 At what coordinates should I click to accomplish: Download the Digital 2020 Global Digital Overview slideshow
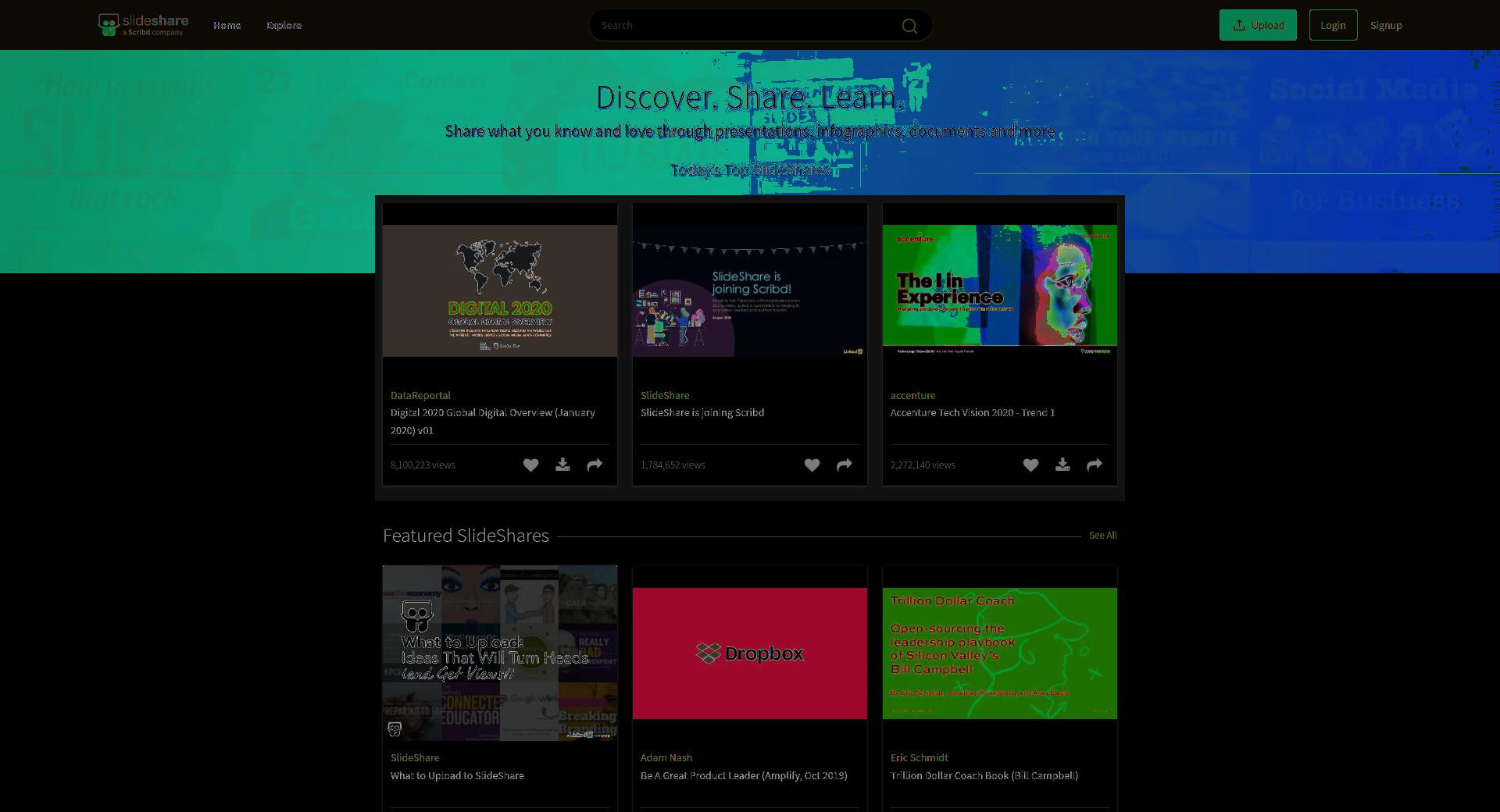(x=562, y=465)
